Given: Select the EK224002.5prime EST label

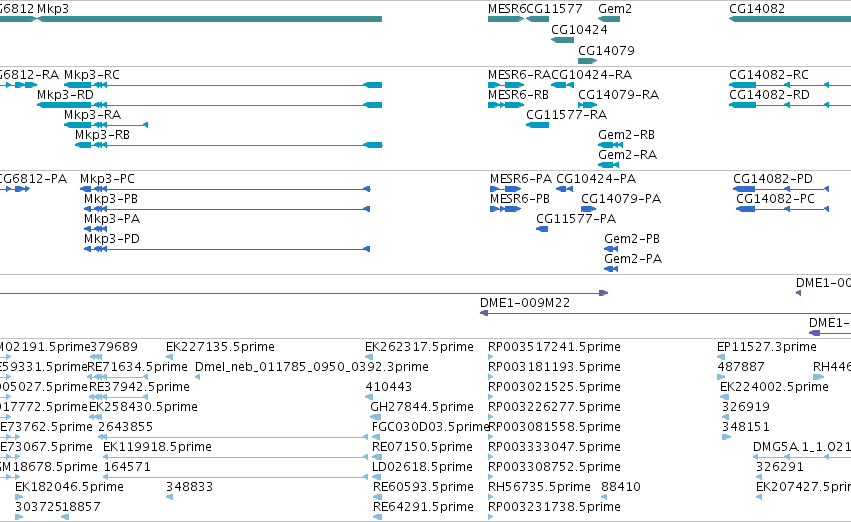Looking at the screenshot, I should (774, 387).
